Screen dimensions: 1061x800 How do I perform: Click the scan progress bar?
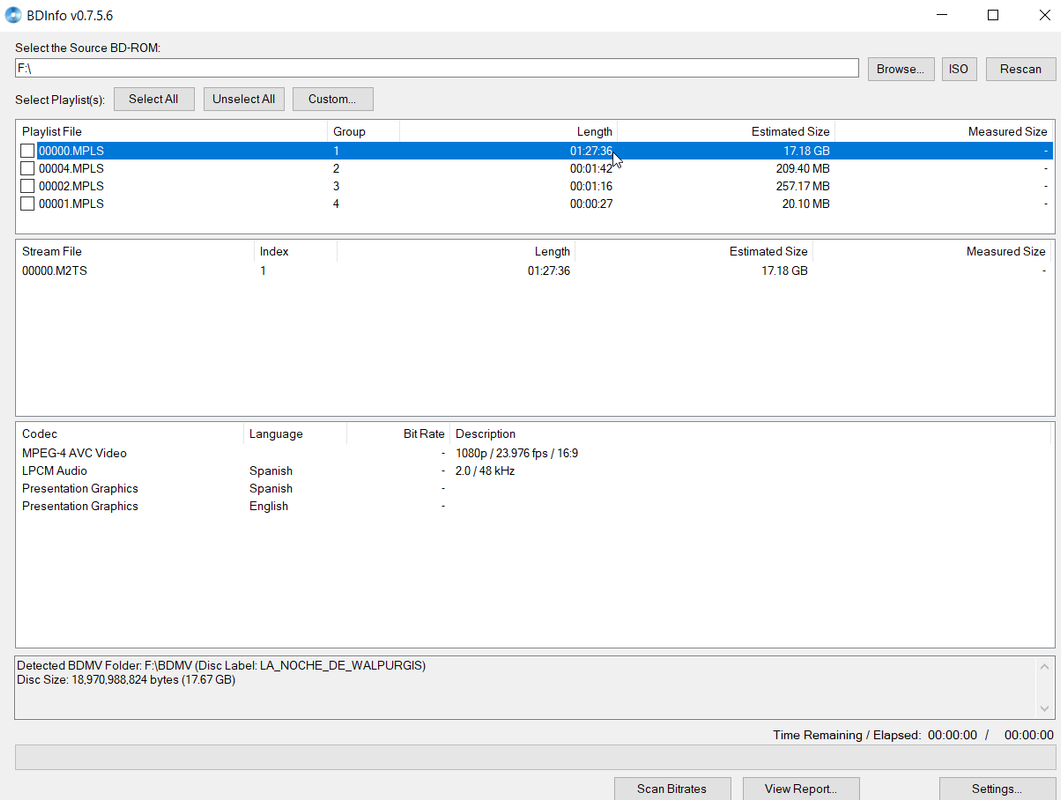[x=535, y=757]
